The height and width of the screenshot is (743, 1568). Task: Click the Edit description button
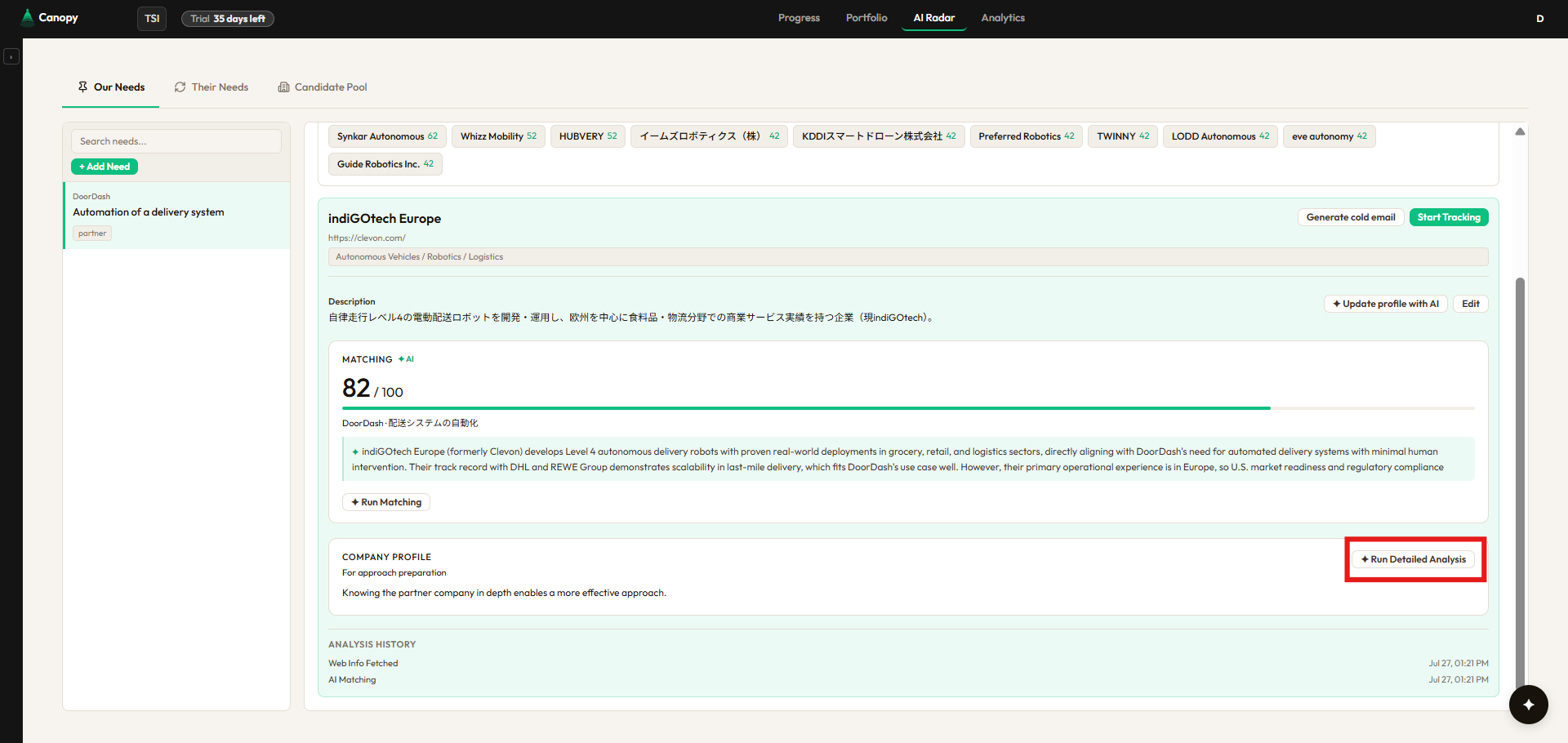click(x=1471, y=304)
